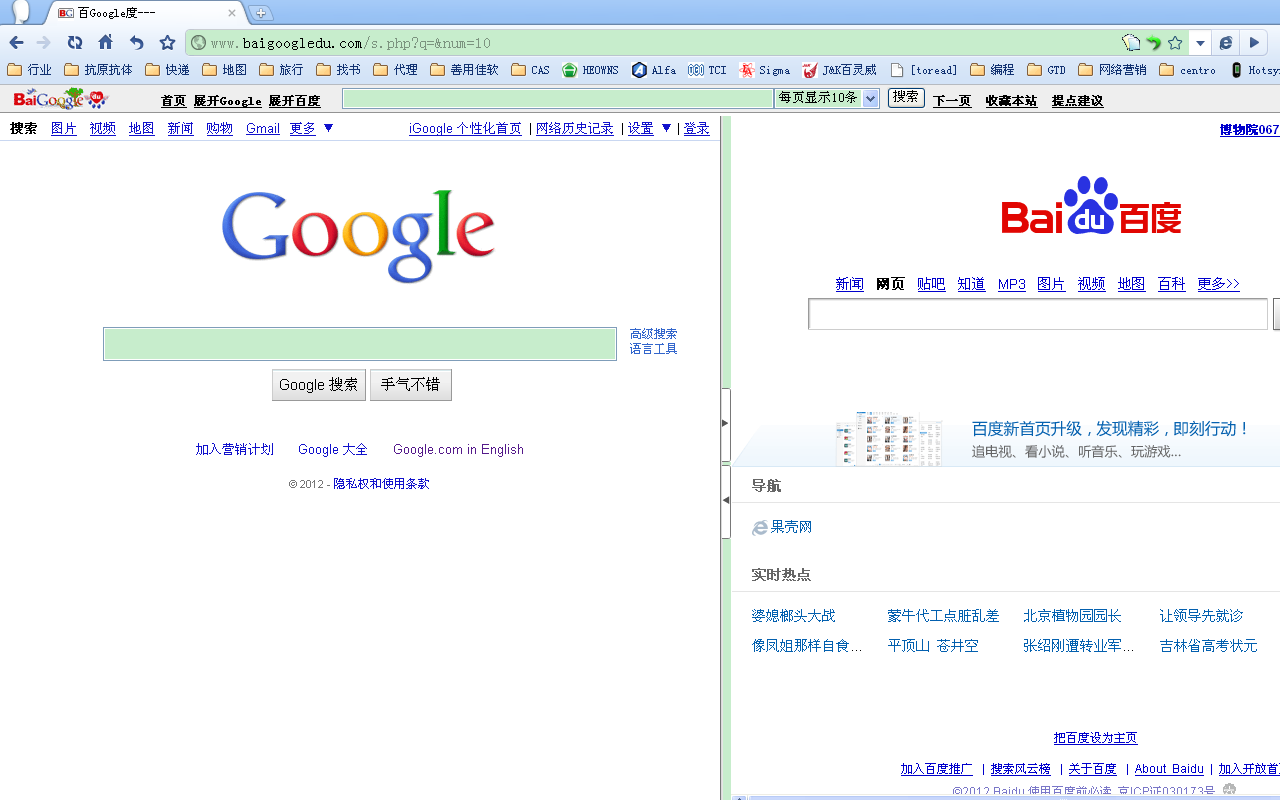The width and height of the screenshot is (1280, 800).
Task: Open the 抗原抗体 bookmark folder
Action: 98,70
